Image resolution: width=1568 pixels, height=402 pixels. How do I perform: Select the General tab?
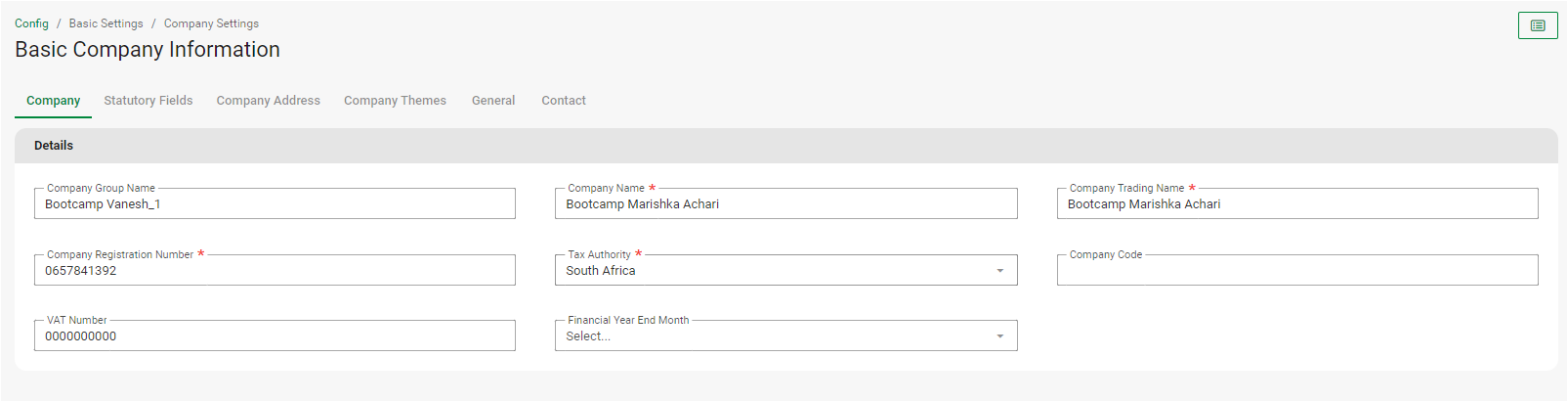493,101
